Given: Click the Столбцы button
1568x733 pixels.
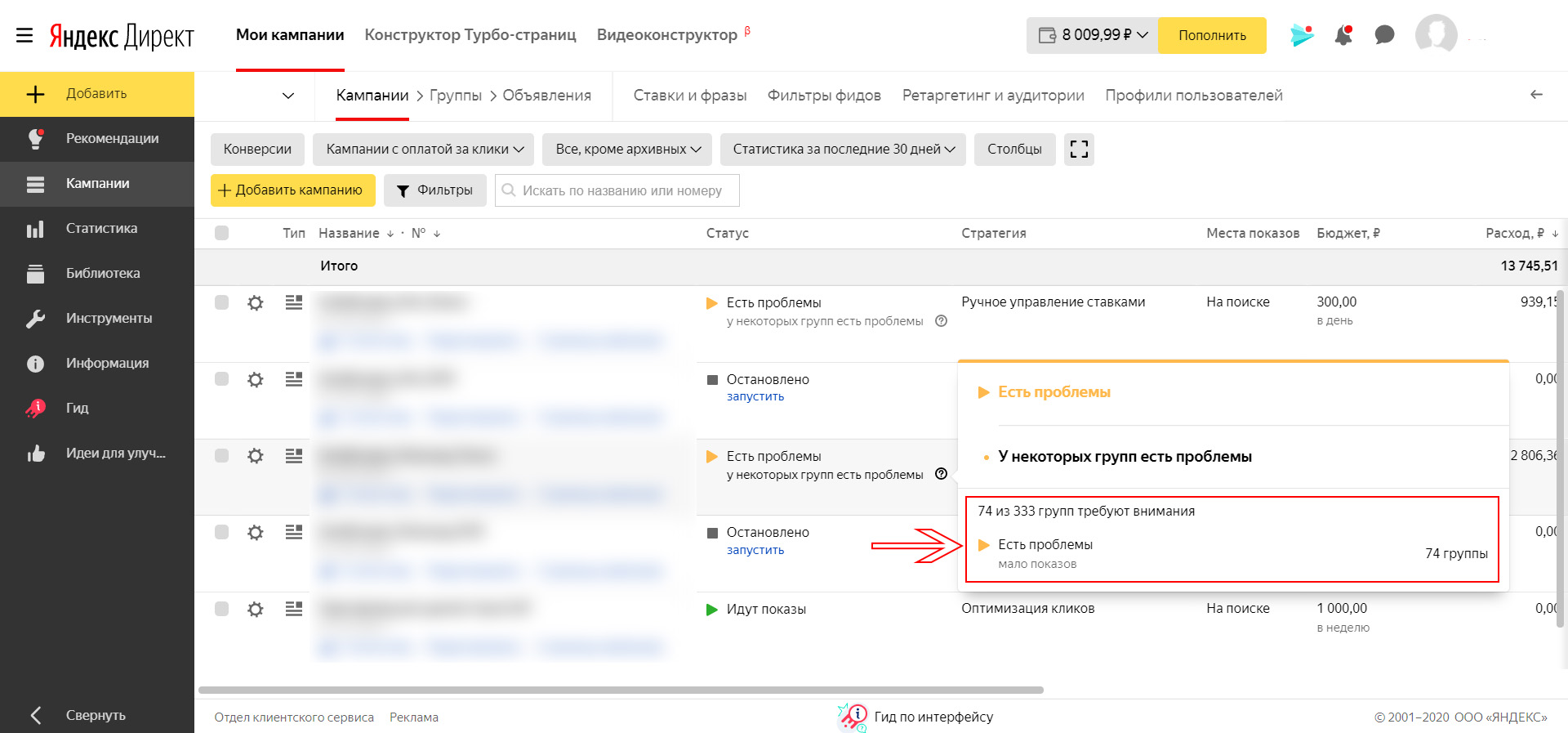Looking at the screenshot, I should [x=1014, y=150].
